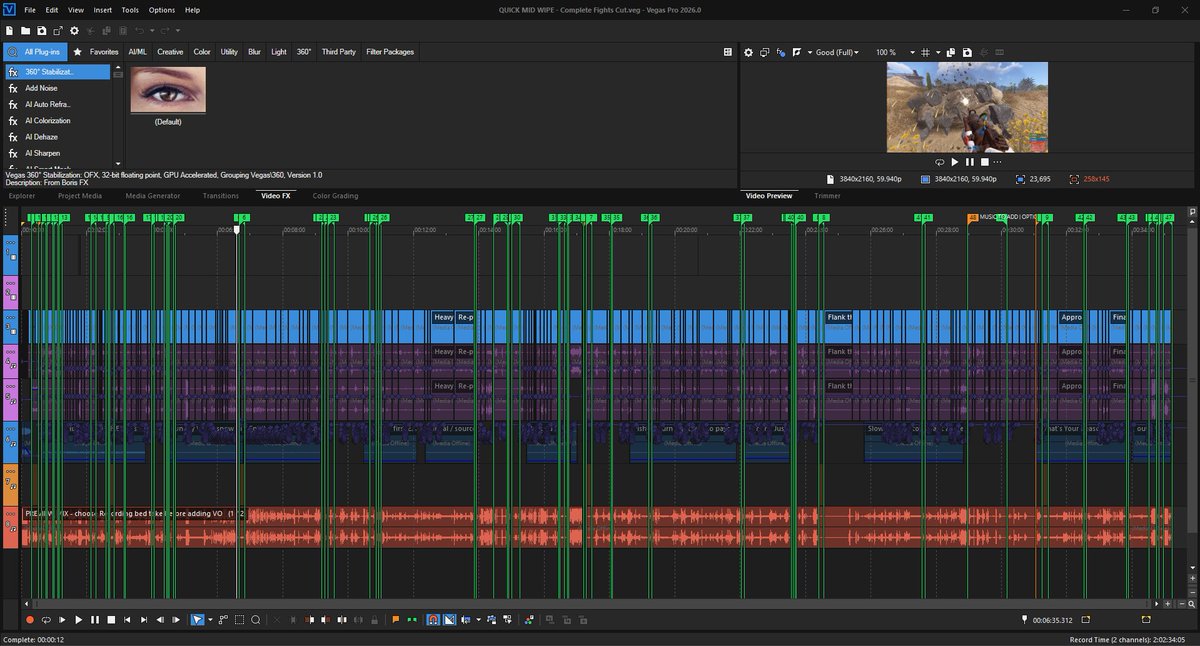Filter plug-ins by Creative category
This screenshot has width=1200, height=646.
point(170,52)
